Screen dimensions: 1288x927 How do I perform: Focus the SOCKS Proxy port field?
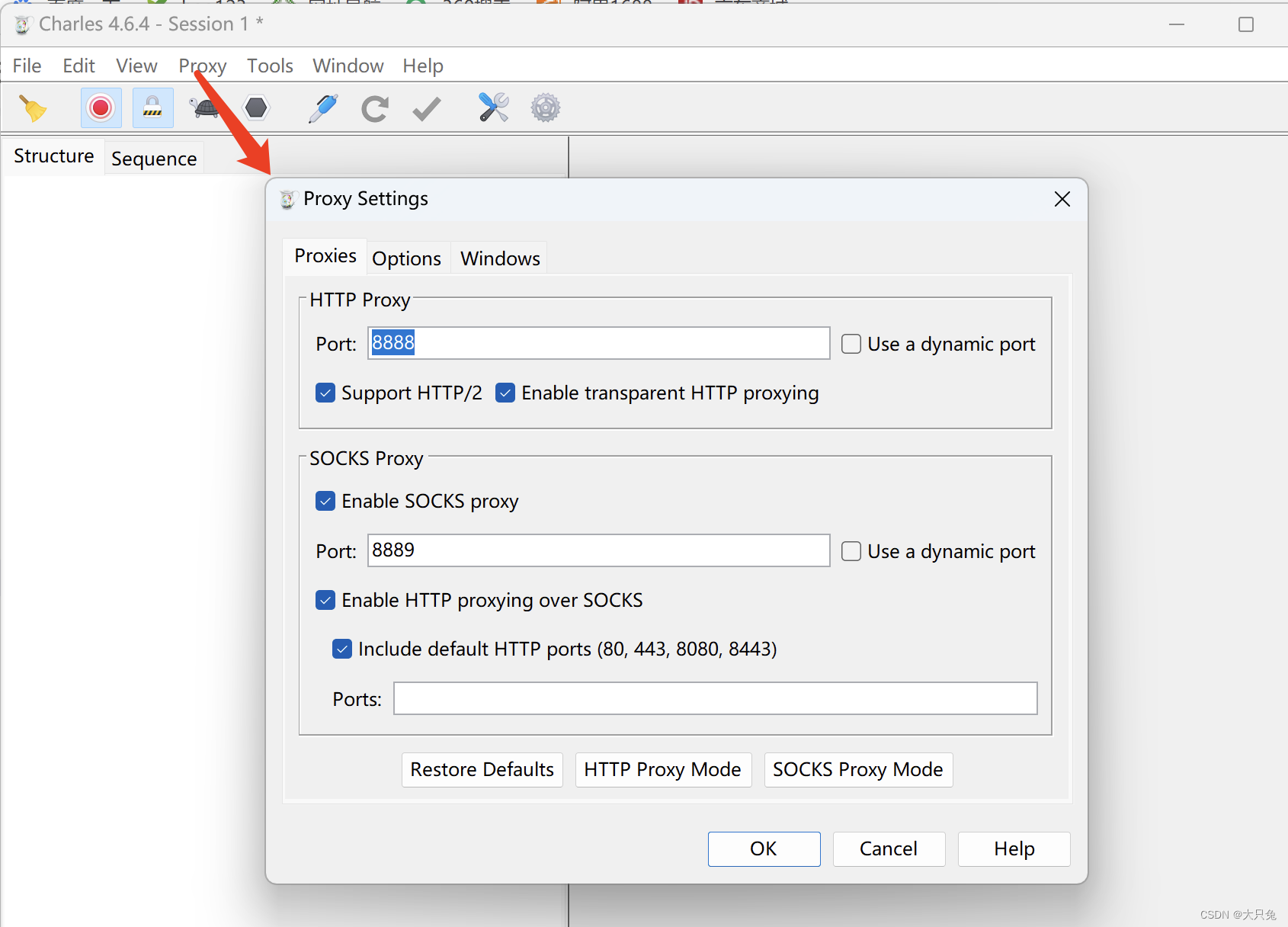tap(598, 550)
